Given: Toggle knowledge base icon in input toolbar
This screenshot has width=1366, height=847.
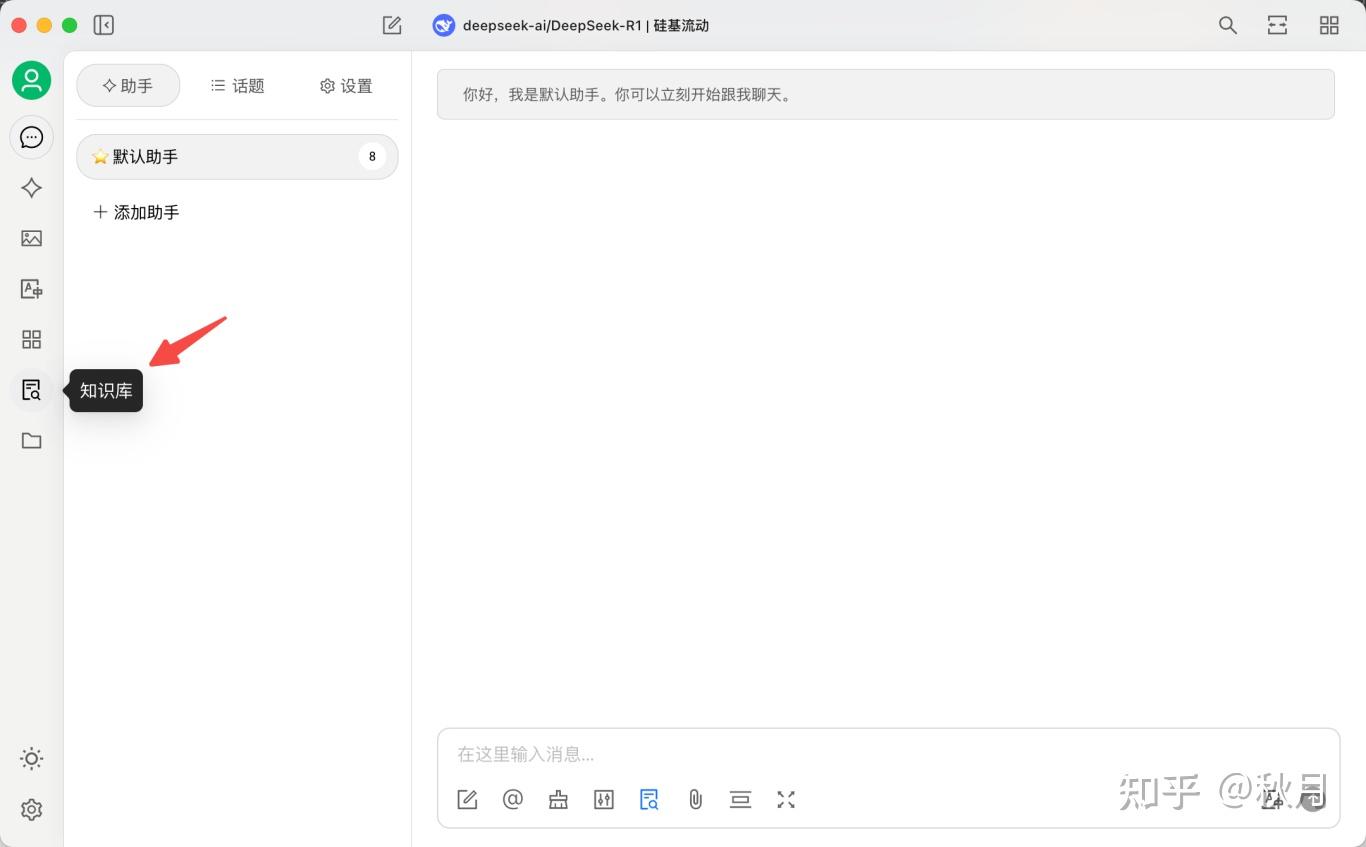Looking at the screenshot, I should [x=649, y=799].
